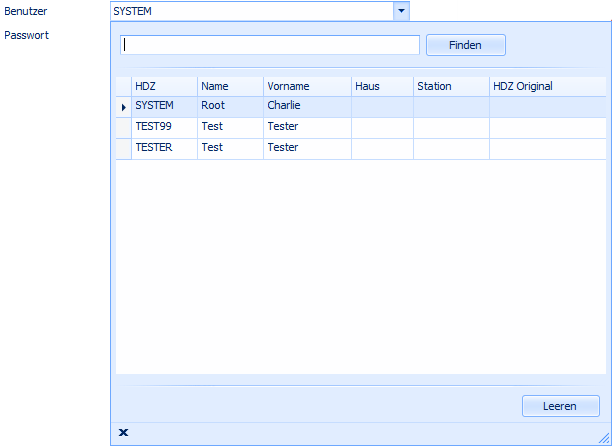The width and height of the screenshot is (612, 447).
Task: Click the Haus column header
Action: (381, 87)
